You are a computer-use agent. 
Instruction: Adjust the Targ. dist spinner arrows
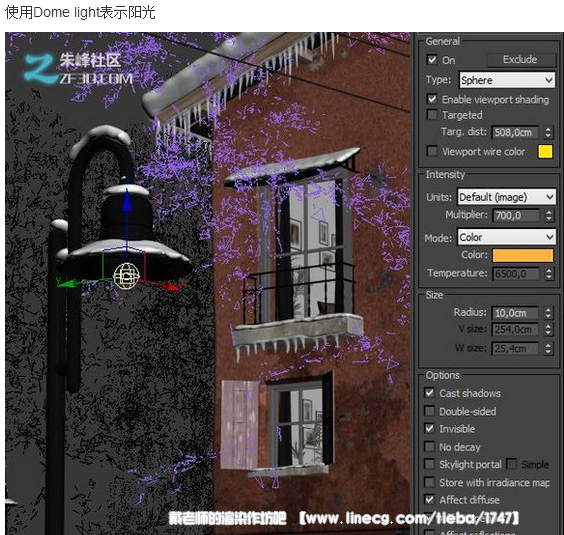pyautogui.click(x=548, y=132)
